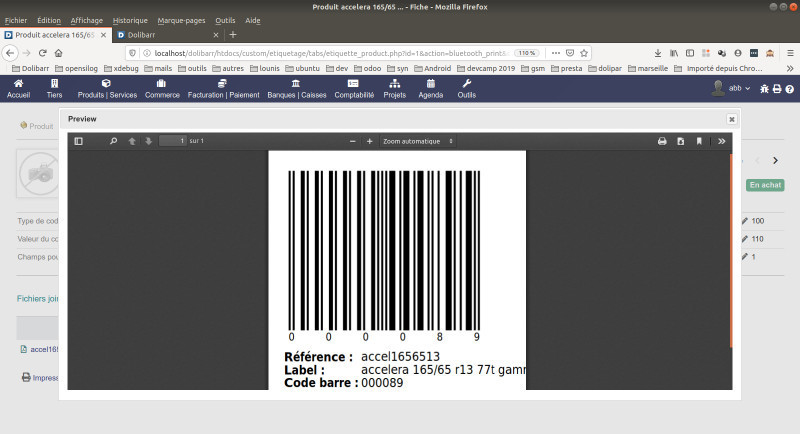
Task: Open Outils menu in Dolibarr
Action: [x=466, y=89]
